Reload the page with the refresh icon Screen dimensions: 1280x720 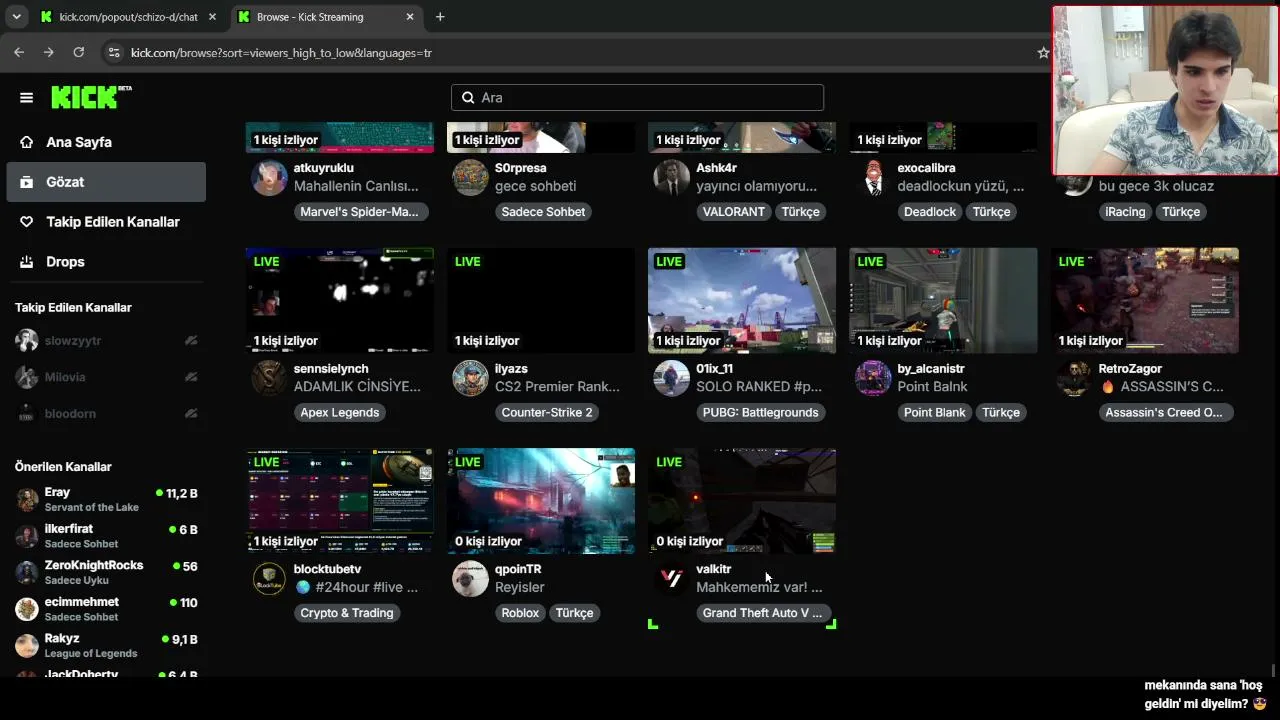[79, 52]
